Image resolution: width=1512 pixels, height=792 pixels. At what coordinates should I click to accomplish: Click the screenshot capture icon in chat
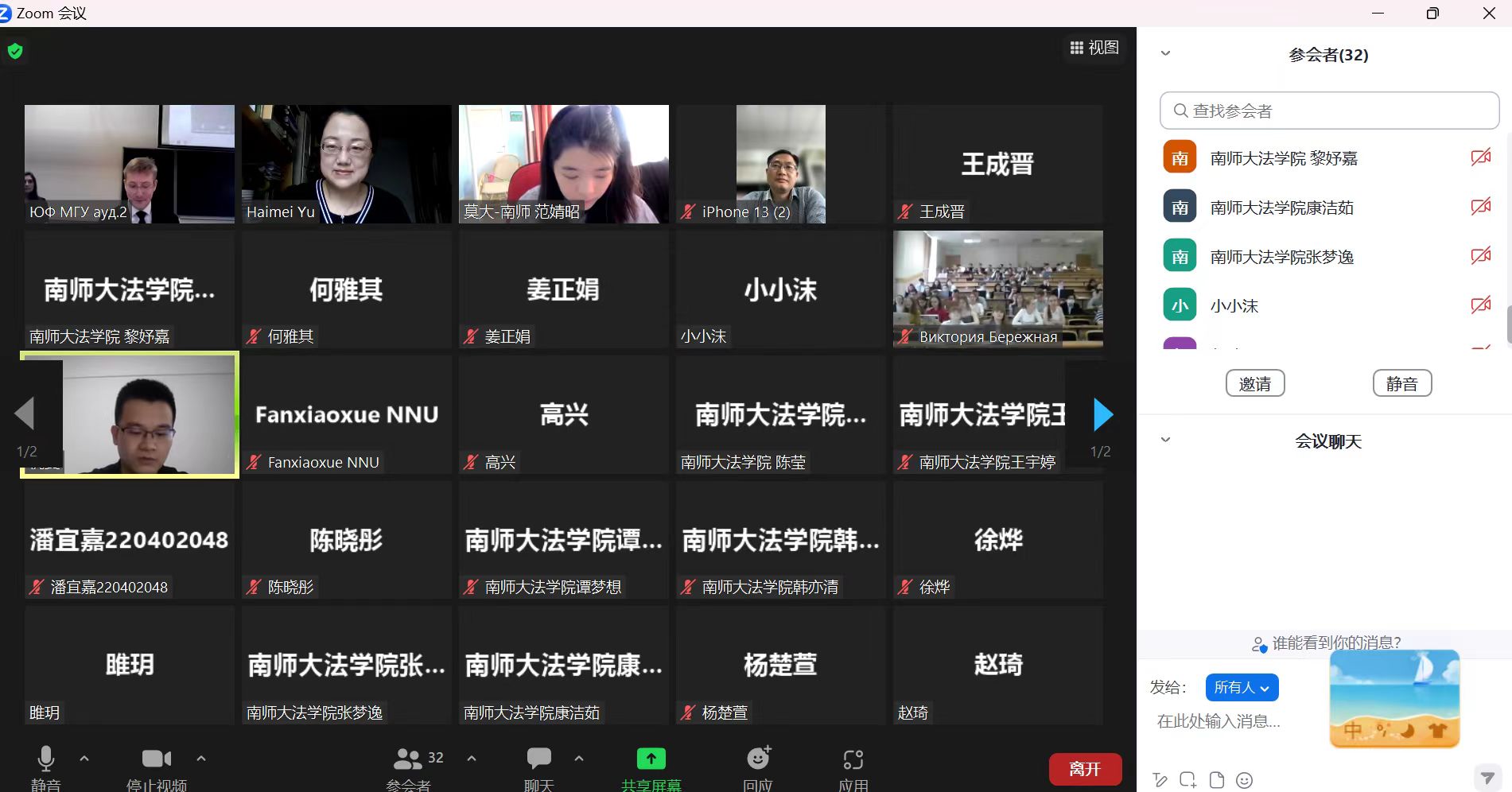pos(1187,780)
